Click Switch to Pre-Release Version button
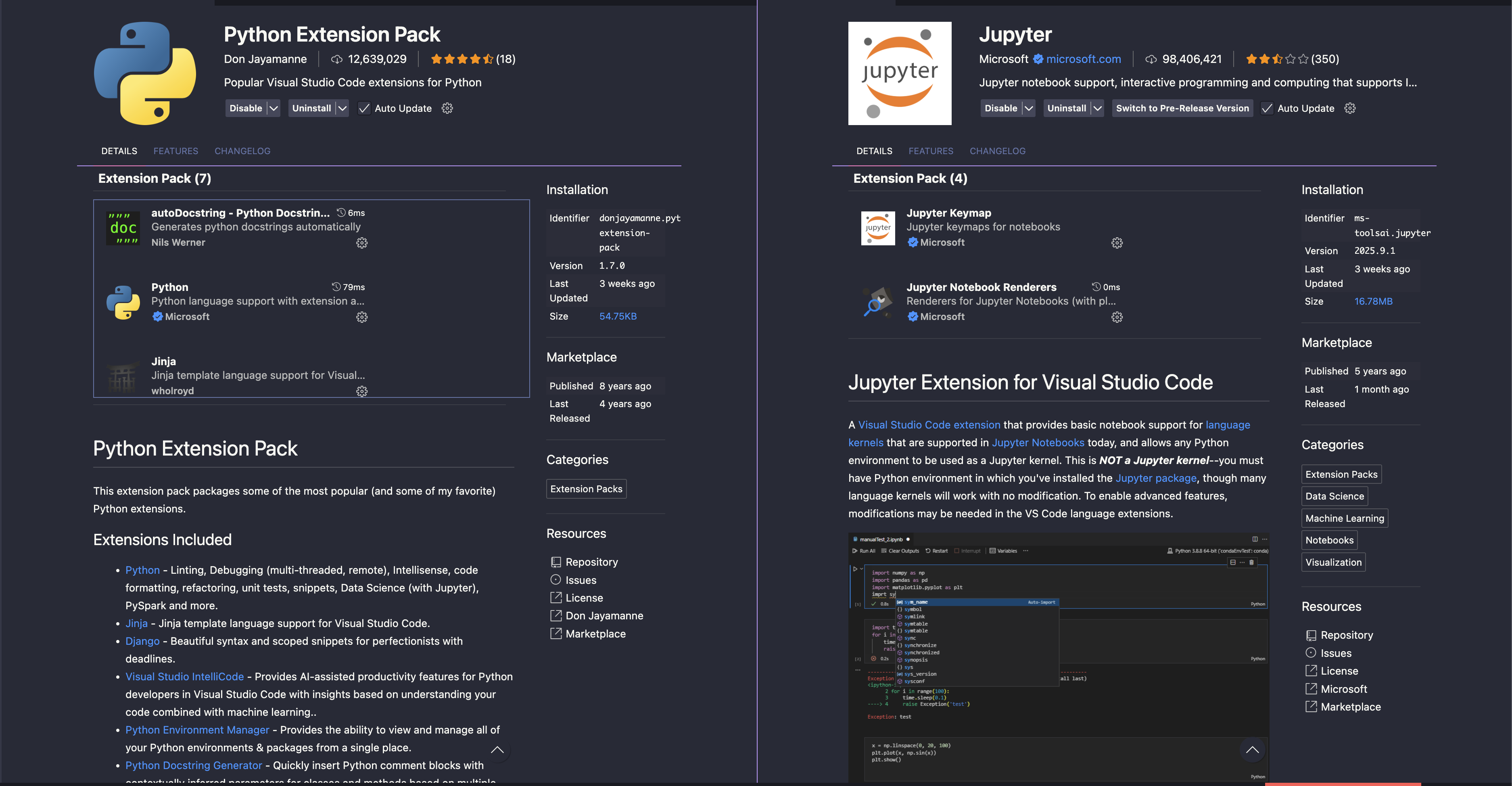 (1182, 108)
